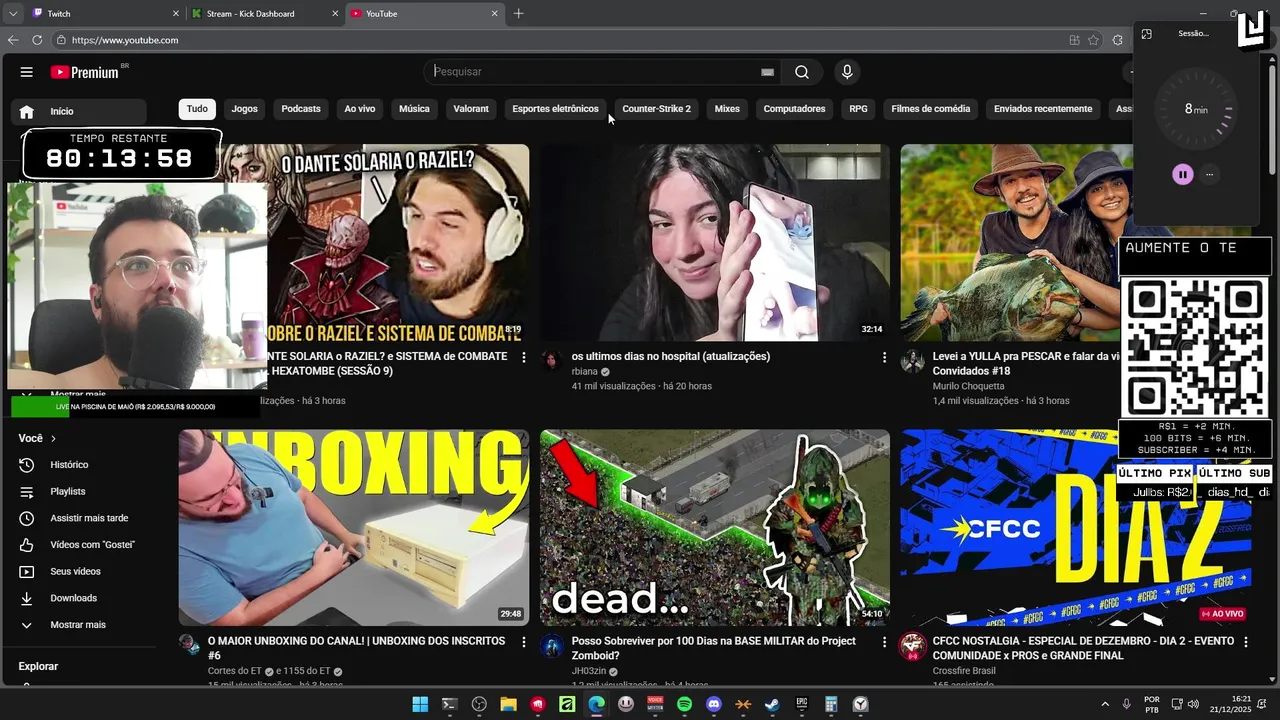Open more options for HEXATOMBE video
Image resolution: width=1280 pixels, height=720 pixels.
523,357
